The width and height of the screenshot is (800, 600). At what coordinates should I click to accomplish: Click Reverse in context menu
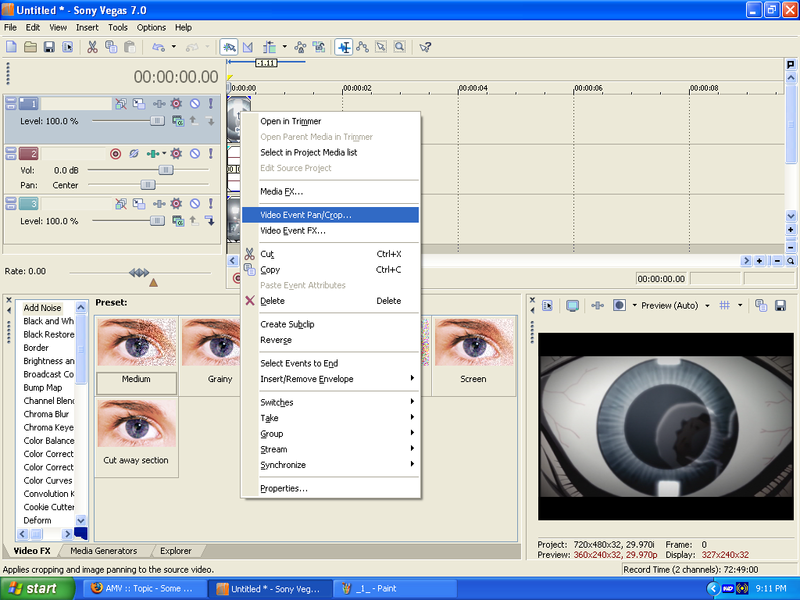330,340
